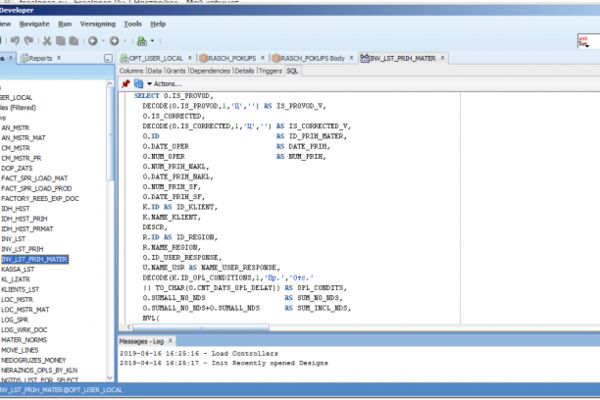This screenshot has width=600, height=400.
Task: Select KLIENTS_LST view in tree
Action: pyautogui.click(x=20, y=289)
